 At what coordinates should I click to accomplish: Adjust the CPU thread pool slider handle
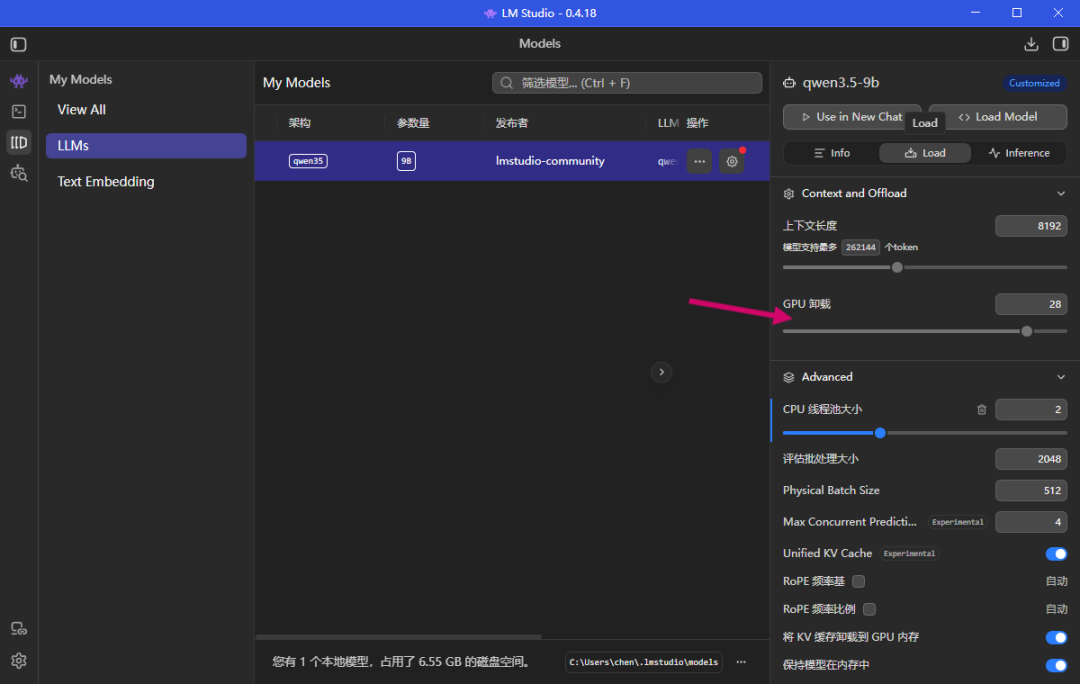pos(880,433)
